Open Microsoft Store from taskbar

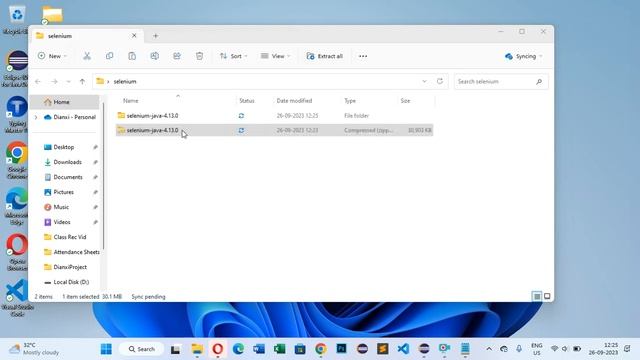click(300, 349)
